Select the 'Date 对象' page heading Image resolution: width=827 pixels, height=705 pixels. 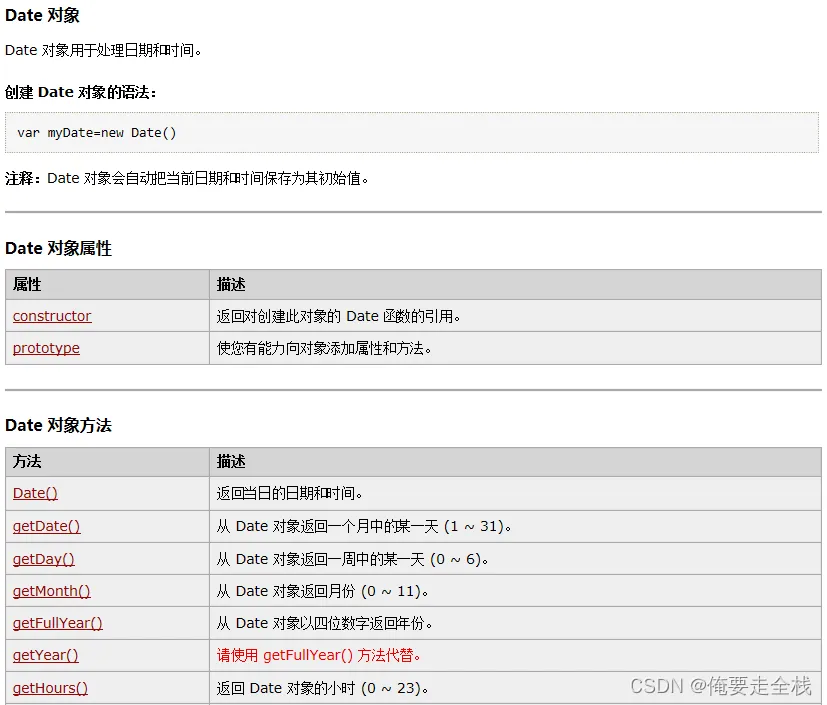(42, 15)
